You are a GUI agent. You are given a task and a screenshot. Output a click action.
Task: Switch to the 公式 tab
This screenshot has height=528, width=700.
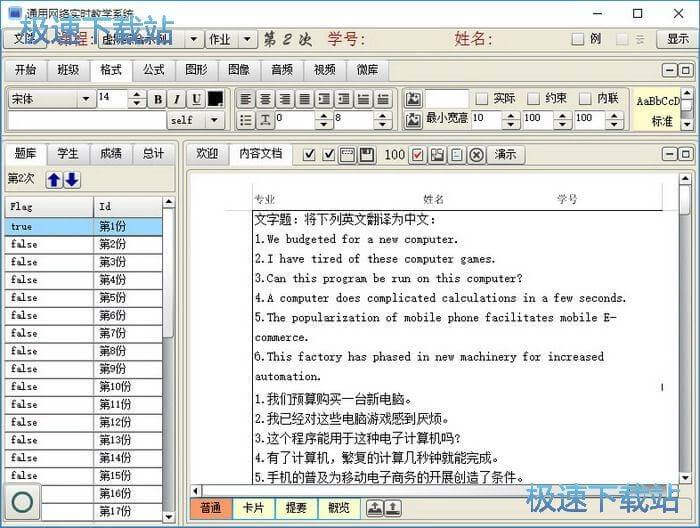(153, 70)
